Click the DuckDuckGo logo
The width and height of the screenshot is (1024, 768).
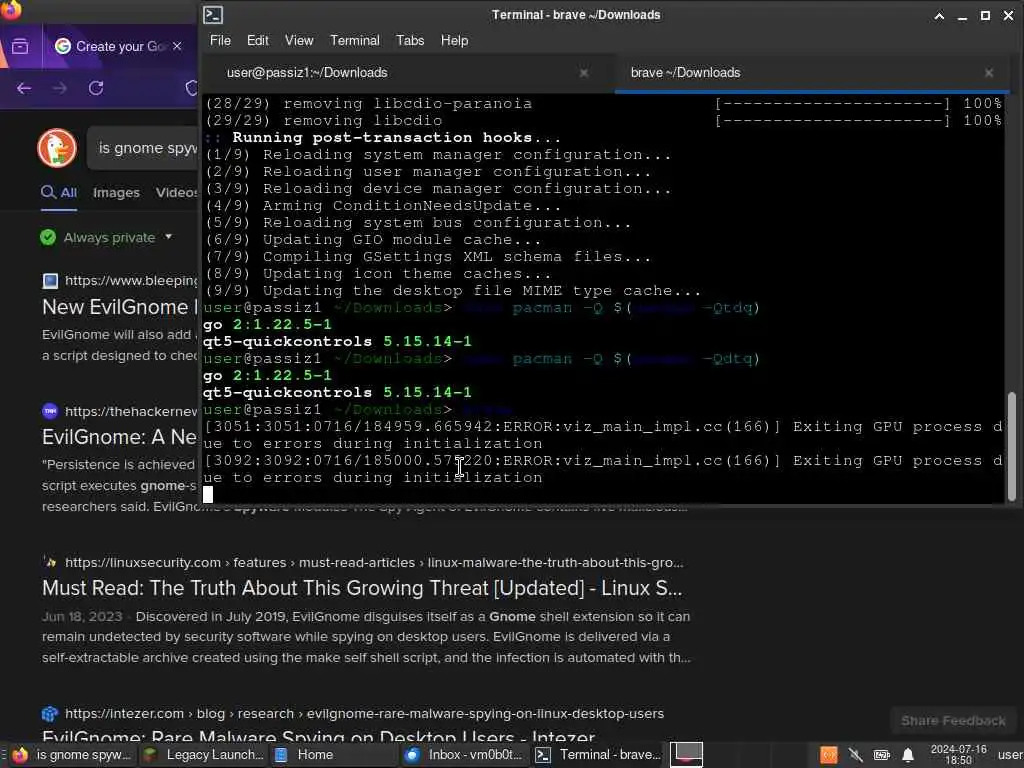57,148
